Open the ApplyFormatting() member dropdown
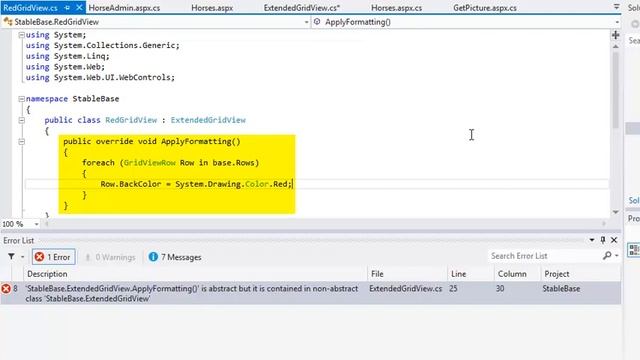 [x=617, y=22]
